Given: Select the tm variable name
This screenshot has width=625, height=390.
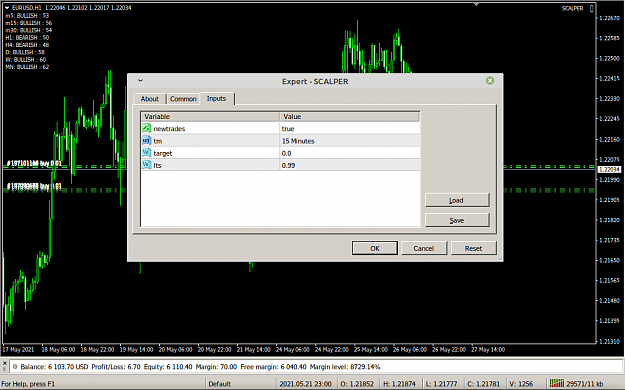Looking at the screenshot, I should [158, 141].
